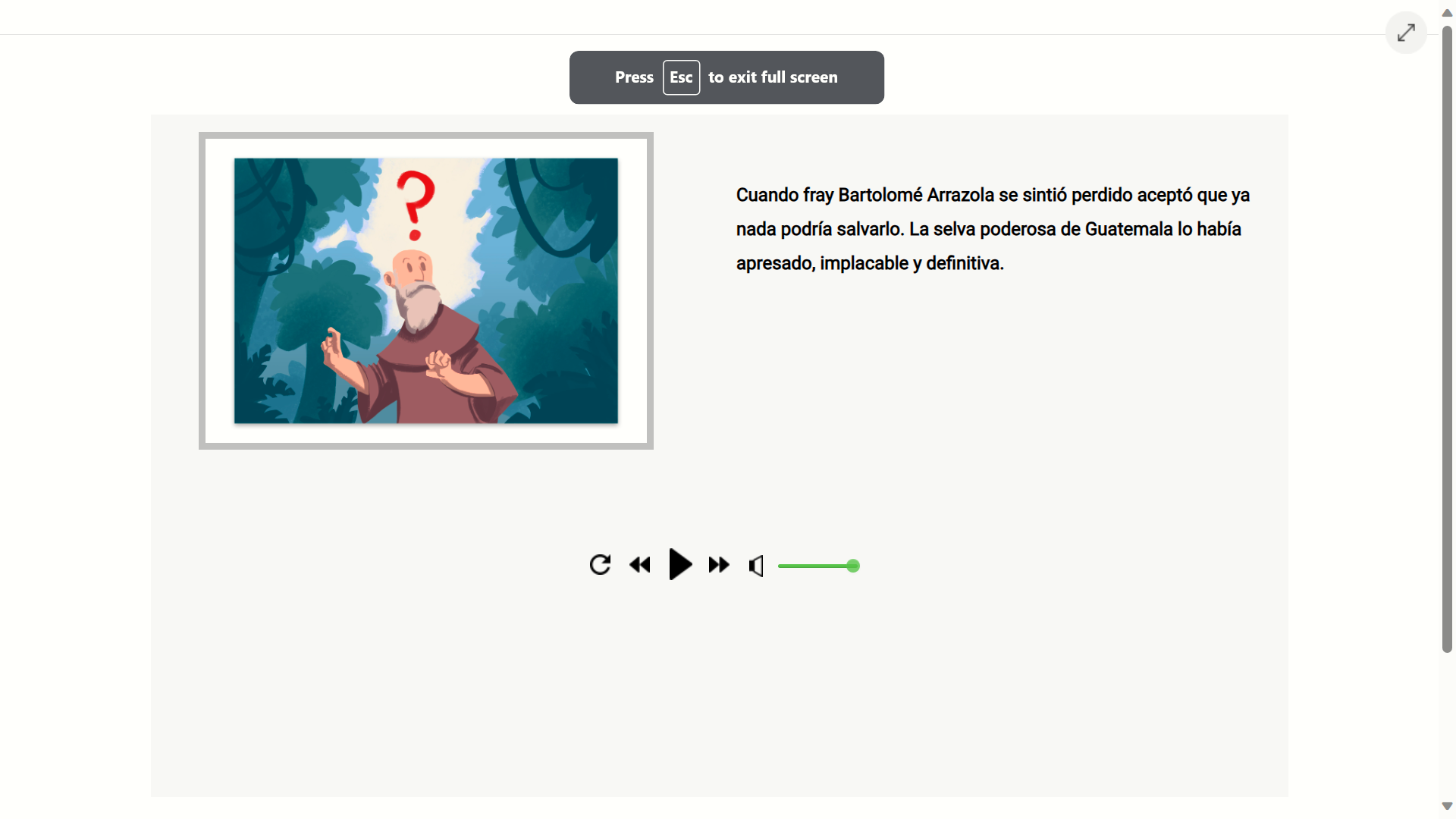This screenshot has height=819, width=1456.
Task: Click the friar illustration thumbnail
Action: [x=426, y=290]
